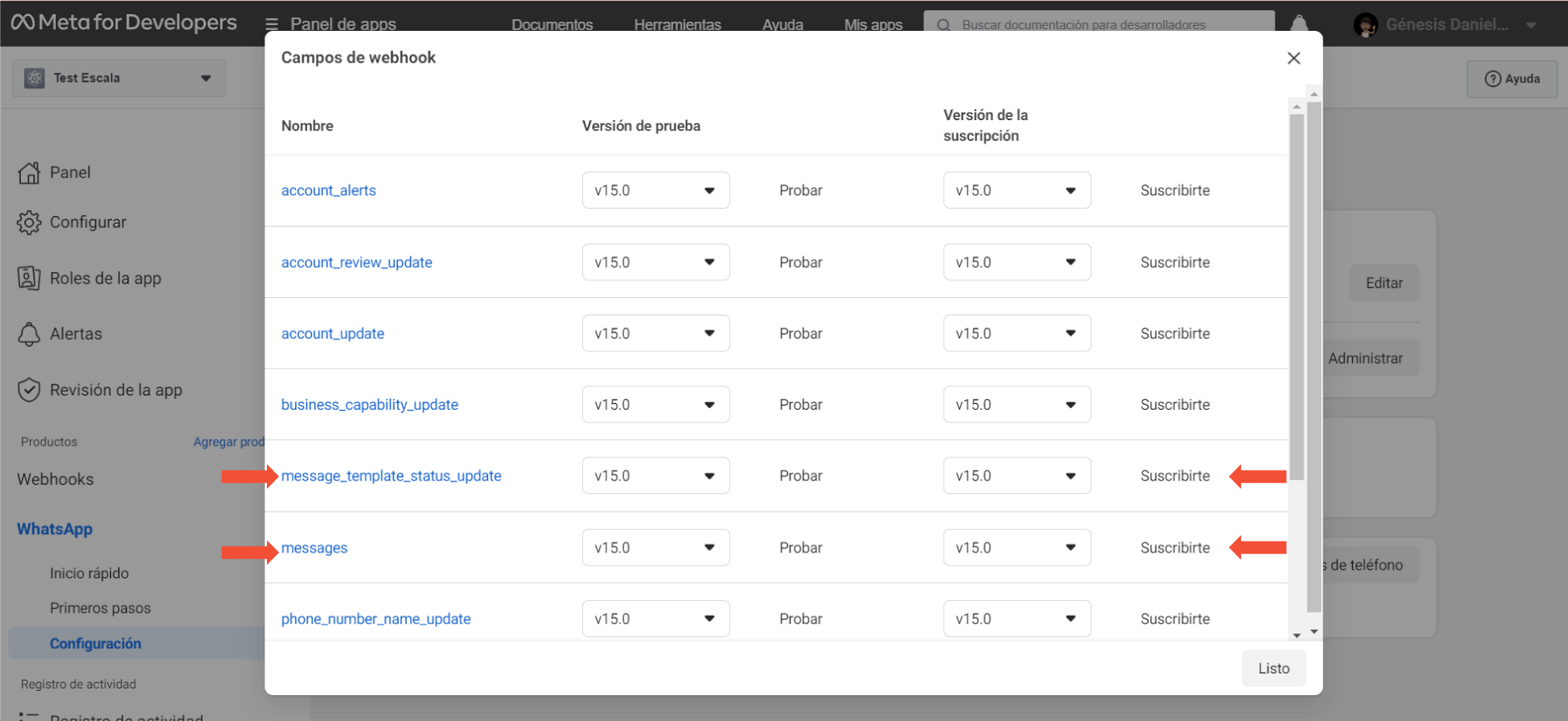Image resolution: width=1568 pixels, height=721 pixels.
Task: Open Documentos in the top navigation
Action: coord(552,24)
